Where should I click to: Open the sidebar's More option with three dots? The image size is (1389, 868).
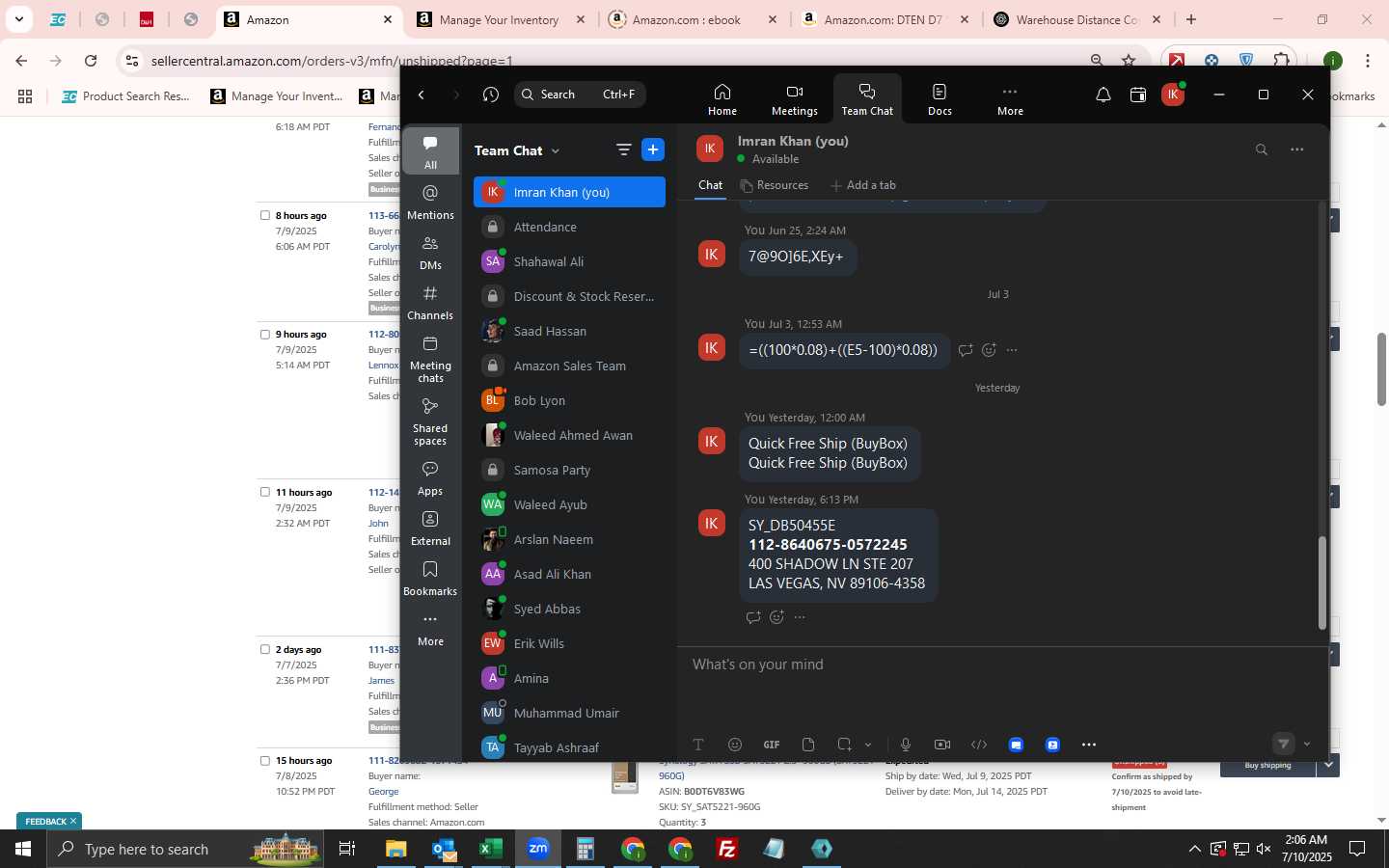point(430,629)
